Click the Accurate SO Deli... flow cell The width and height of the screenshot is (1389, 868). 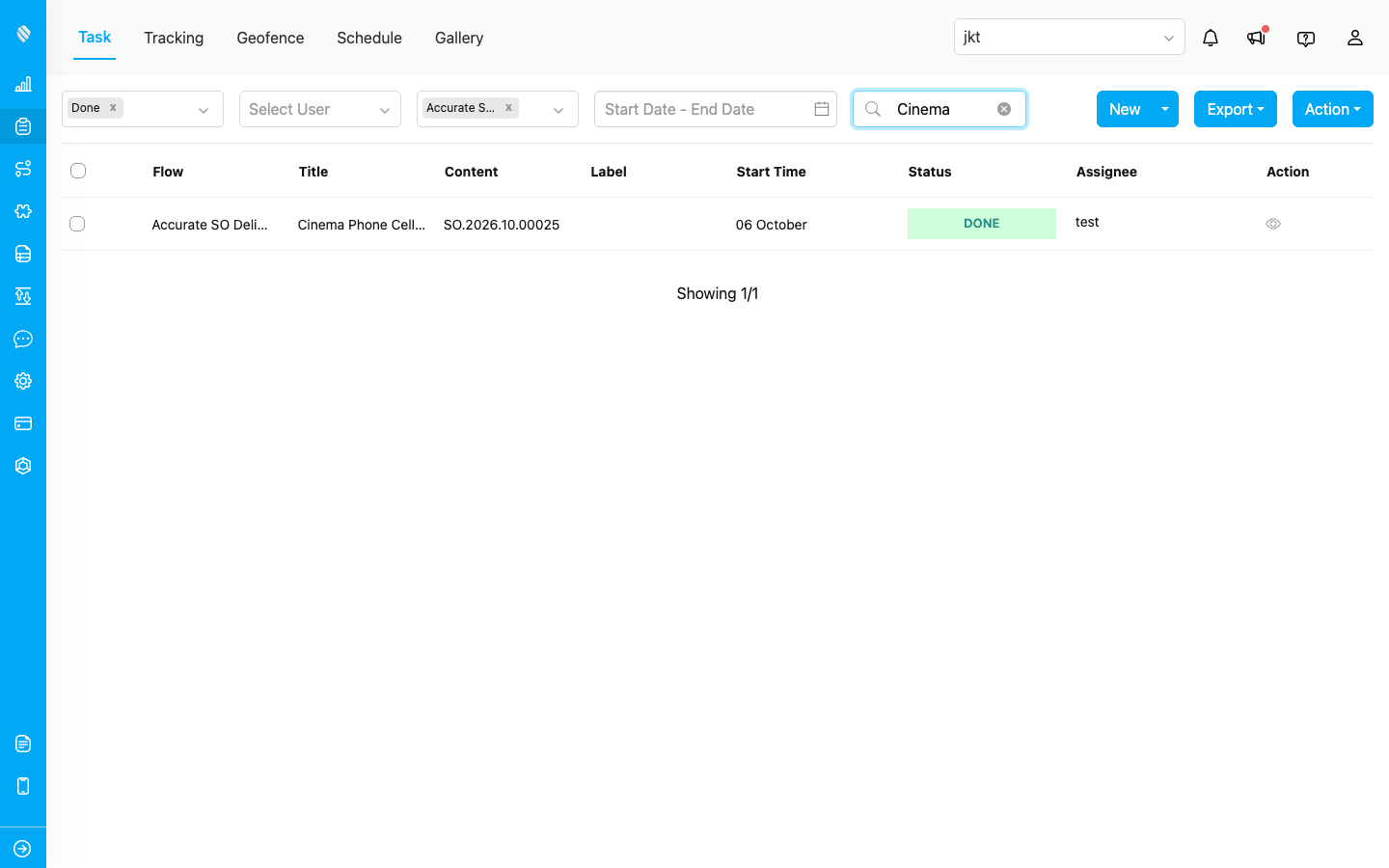[x=209, y=225]
